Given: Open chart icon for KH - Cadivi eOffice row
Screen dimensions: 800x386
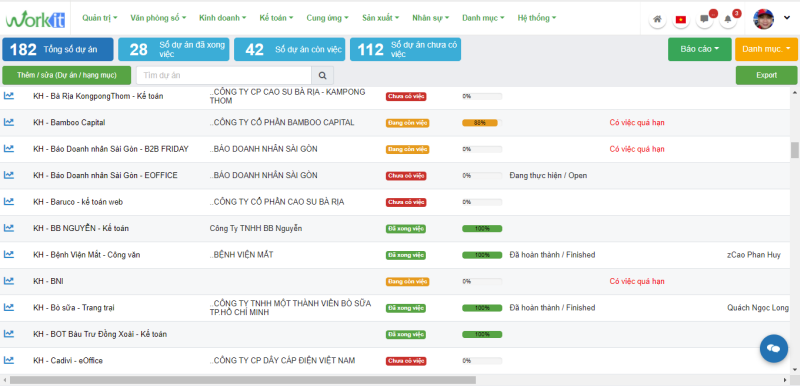Looking at the screenshot, I should (x=9, y=361).
